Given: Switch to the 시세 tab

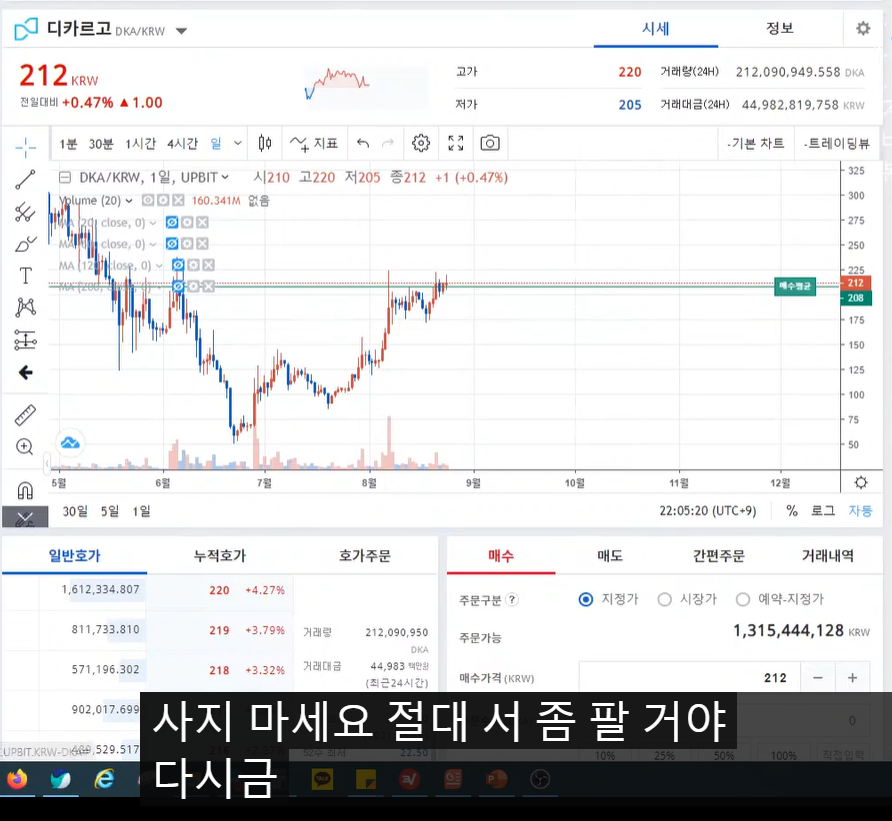Looking at the screenshot, I should point(655,28).
